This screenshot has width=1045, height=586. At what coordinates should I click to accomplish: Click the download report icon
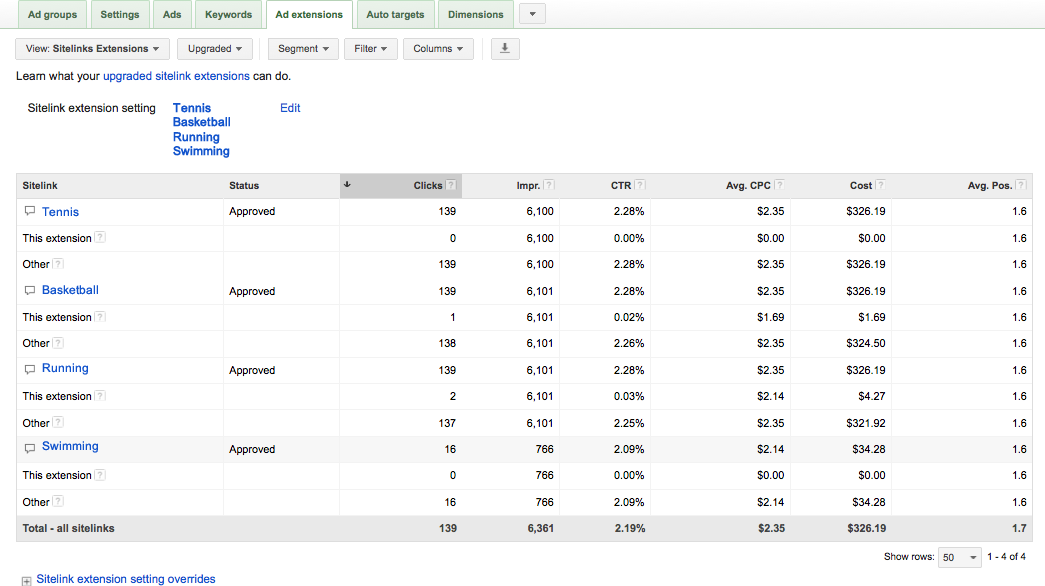click(x=505, y=49)
